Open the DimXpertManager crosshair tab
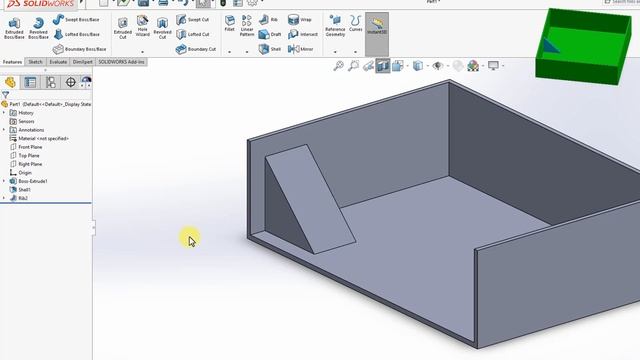 coord(71,82)
